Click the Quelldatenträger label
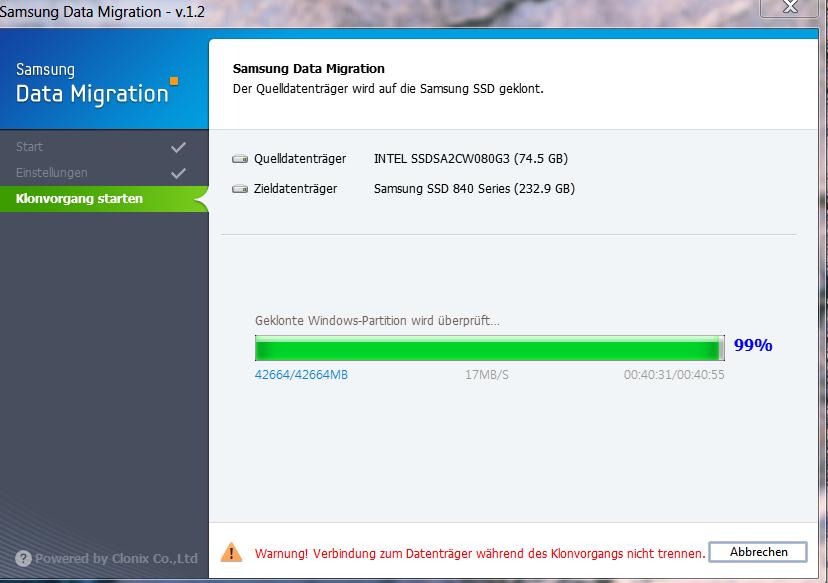Screen dimensions: 828x583 tap(300, 158)
